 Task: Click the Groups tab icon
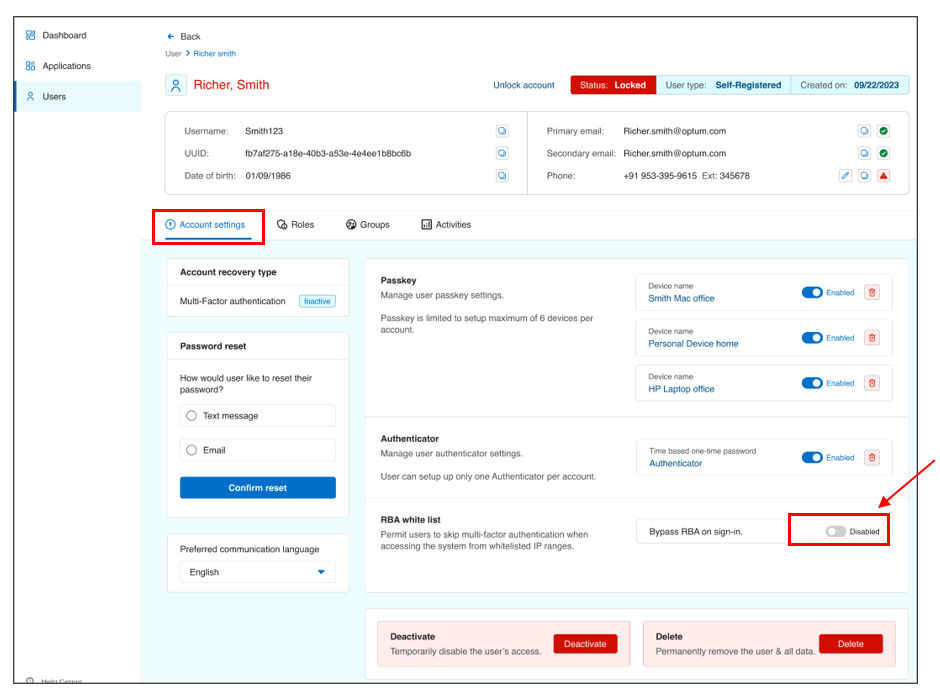[351, 225]
